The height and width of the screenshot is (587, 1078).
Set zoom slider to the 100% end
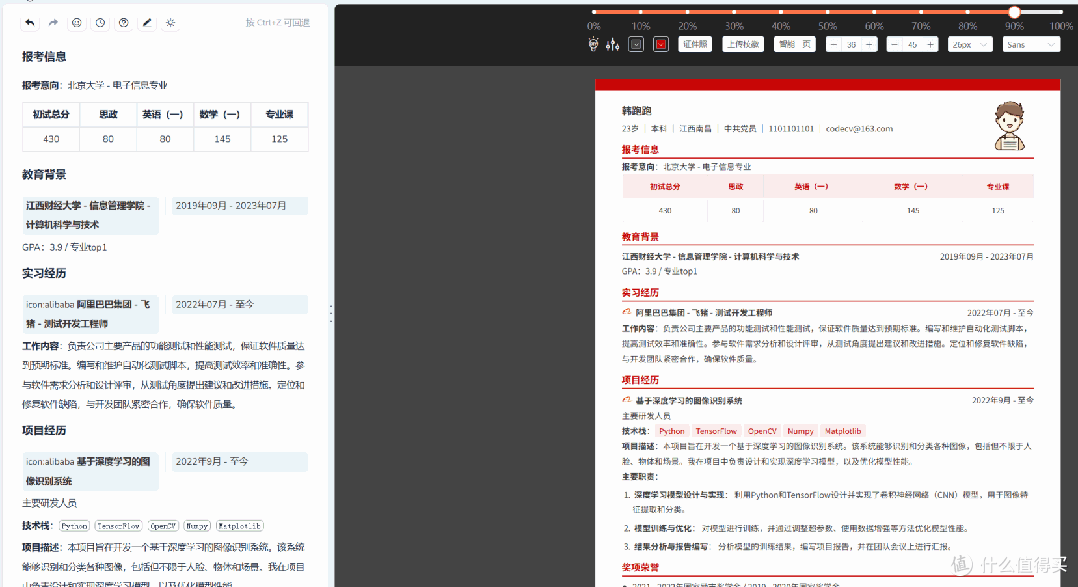[x=1061, y=12]
